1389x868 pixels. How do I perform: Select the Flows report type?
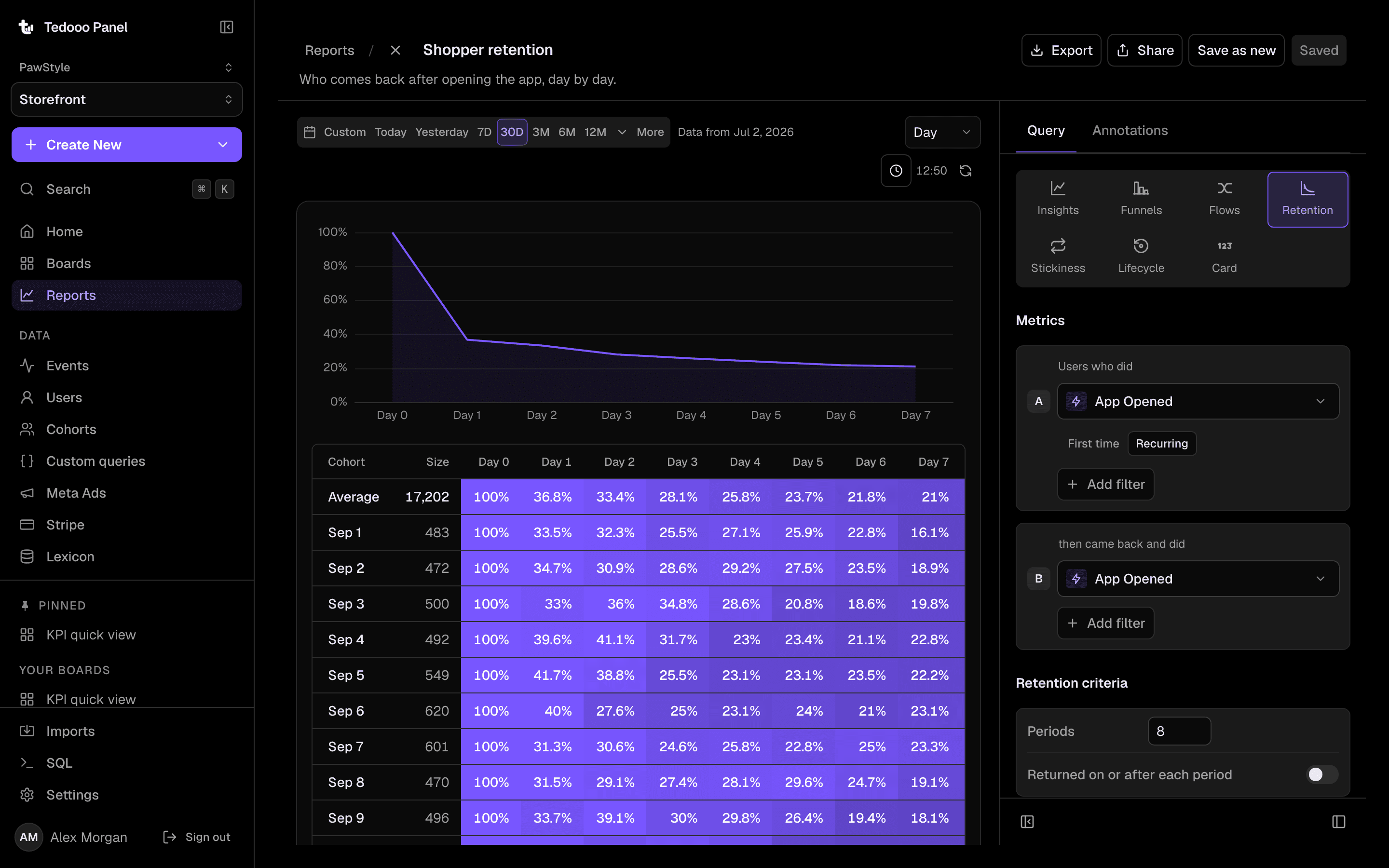pyautogui.click(x=1224, y=199)
